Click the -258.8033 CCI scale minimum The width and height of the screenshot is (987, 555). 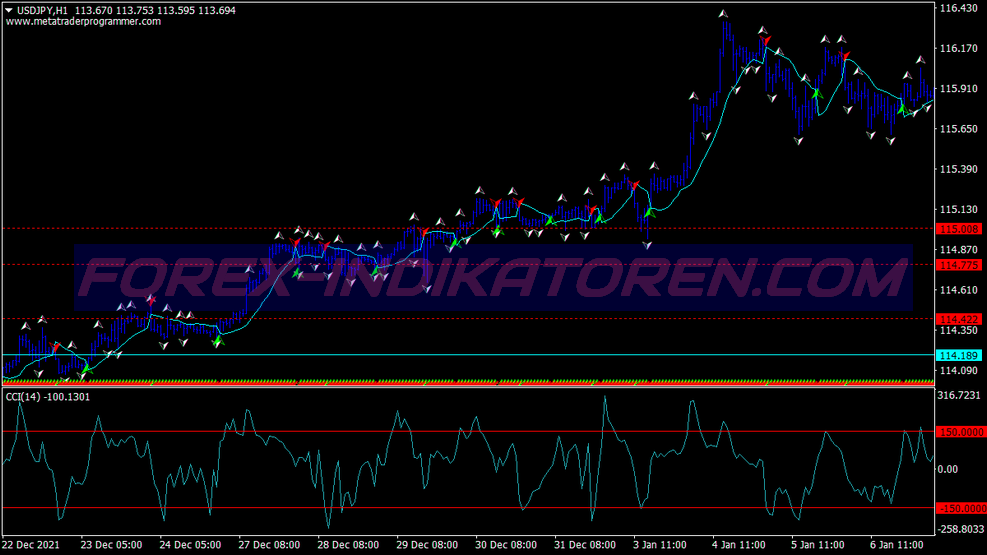coord(961,529)
